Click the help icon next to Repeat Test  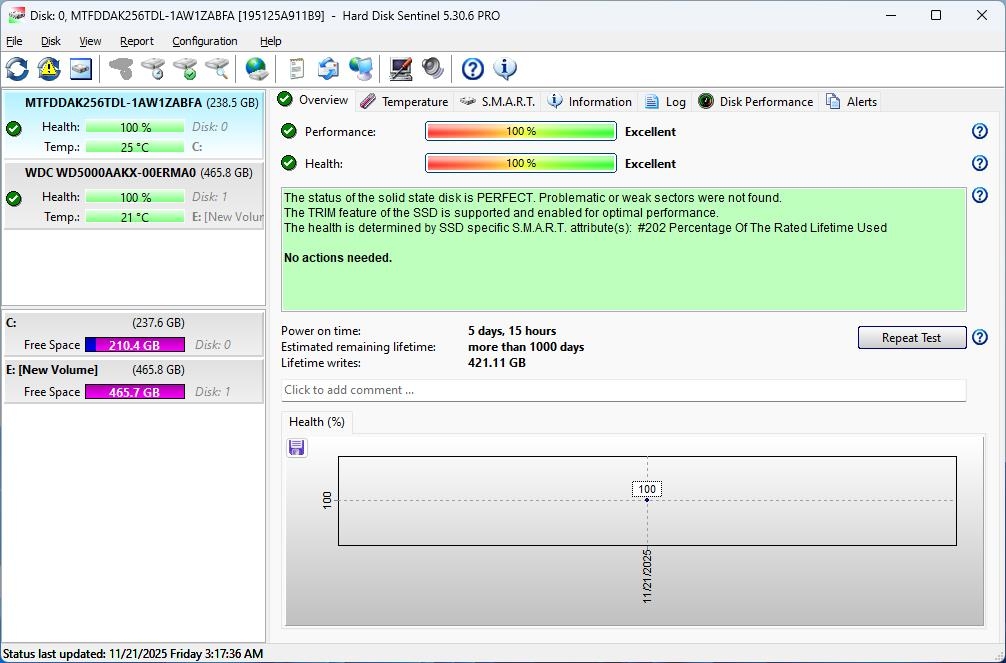[x=980, y=338]
